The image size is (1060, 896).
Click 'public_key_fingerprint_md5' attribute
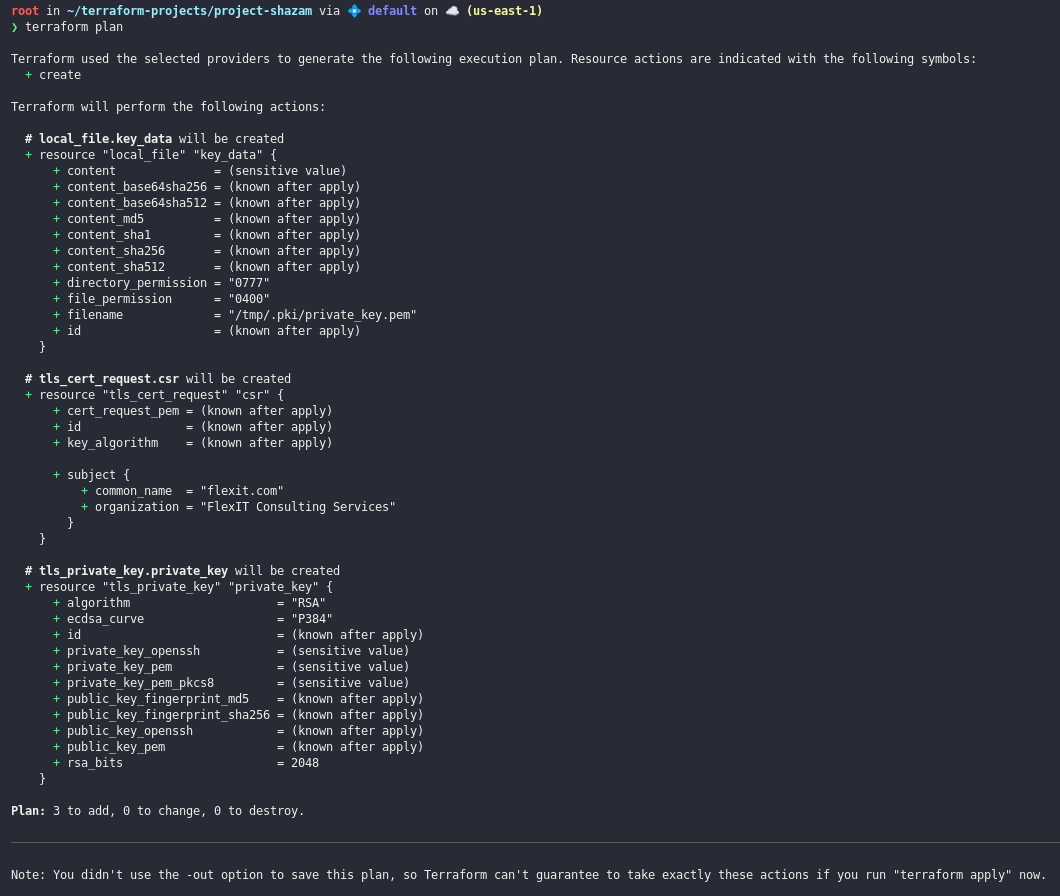coord(158,699)
